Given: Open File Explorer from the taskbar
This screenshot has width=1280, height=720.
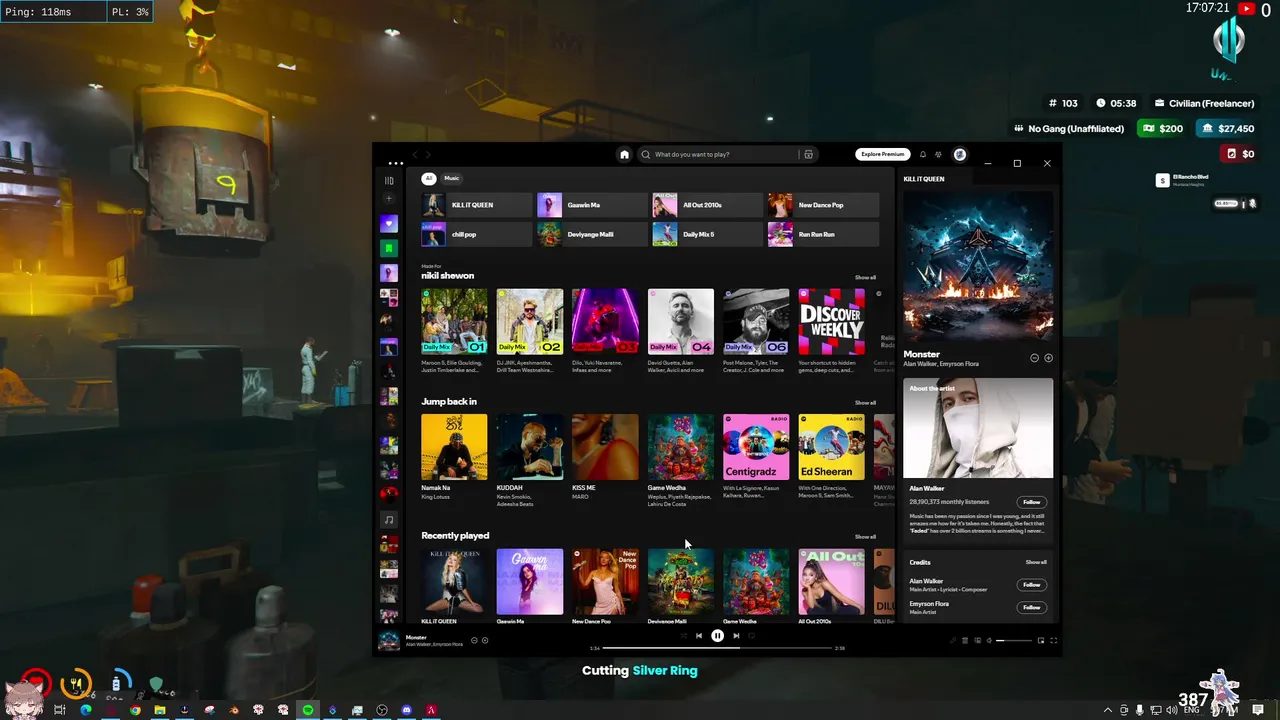Looking at the screenshot, I should tap(160, 710).
